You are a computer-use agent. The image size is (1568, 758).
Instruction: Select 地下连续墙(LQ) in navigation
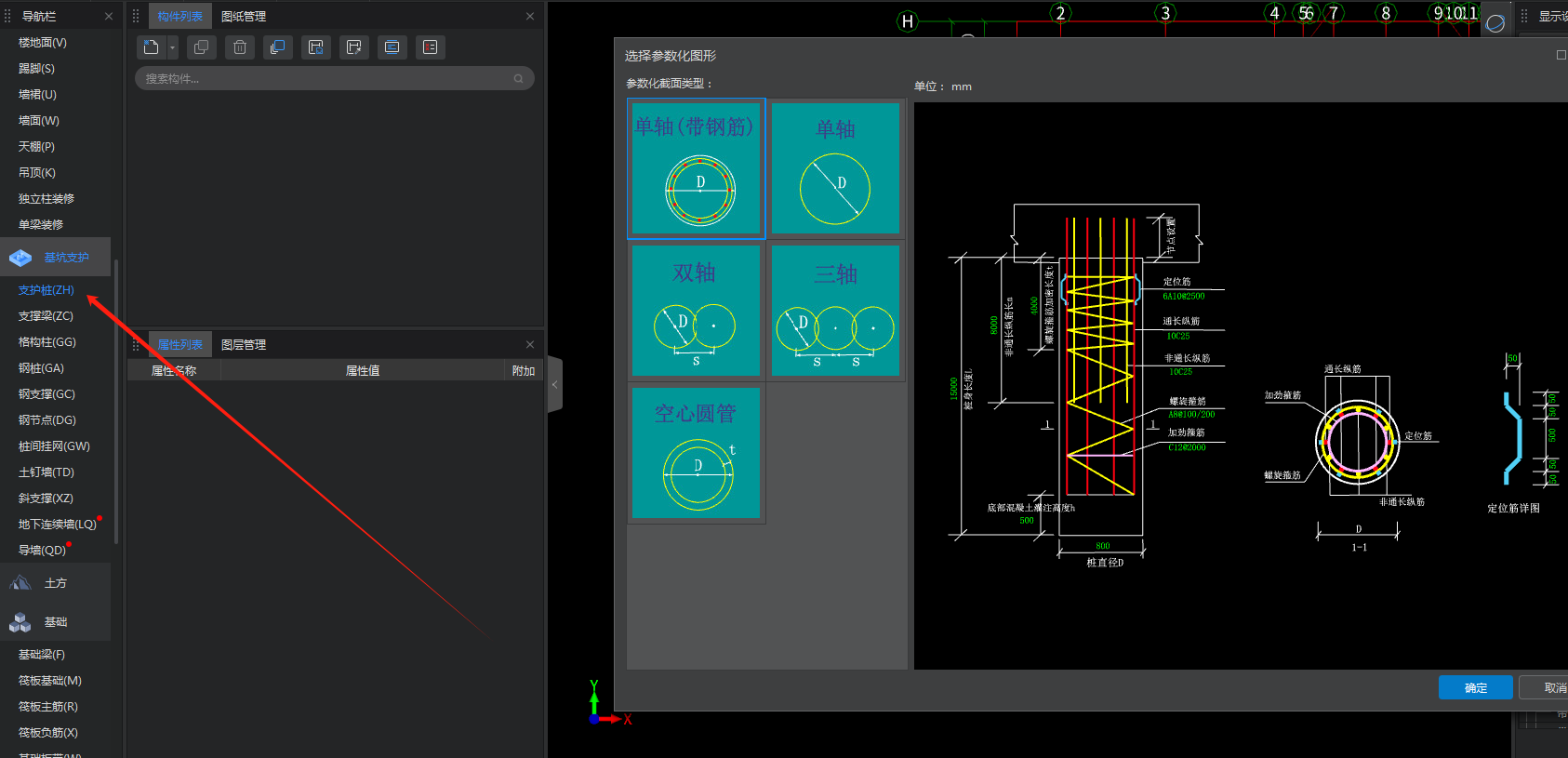57,525
